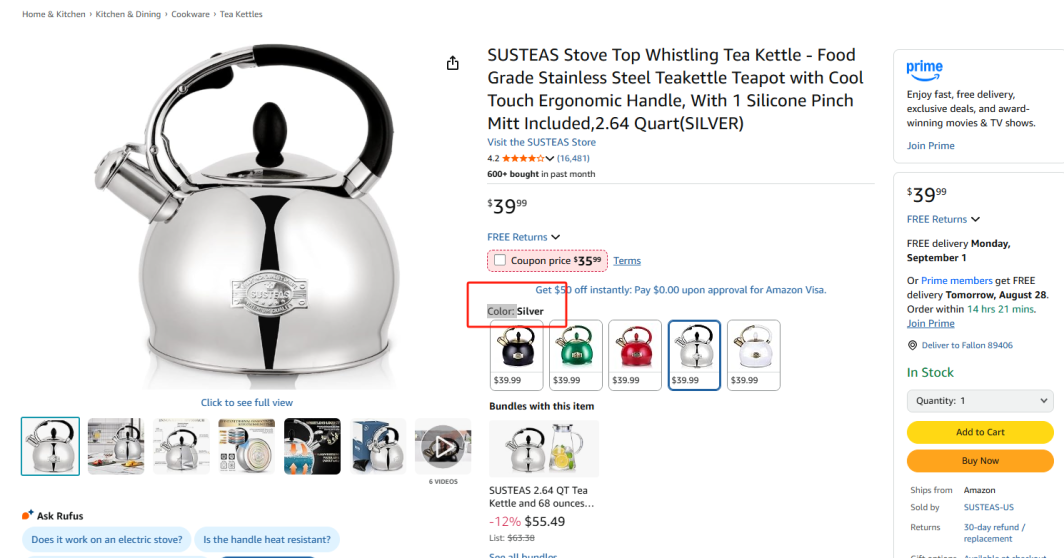Open Tea Kettles breadcrumb category
The image size is (1064, 558).
click(x=241, y=15)
